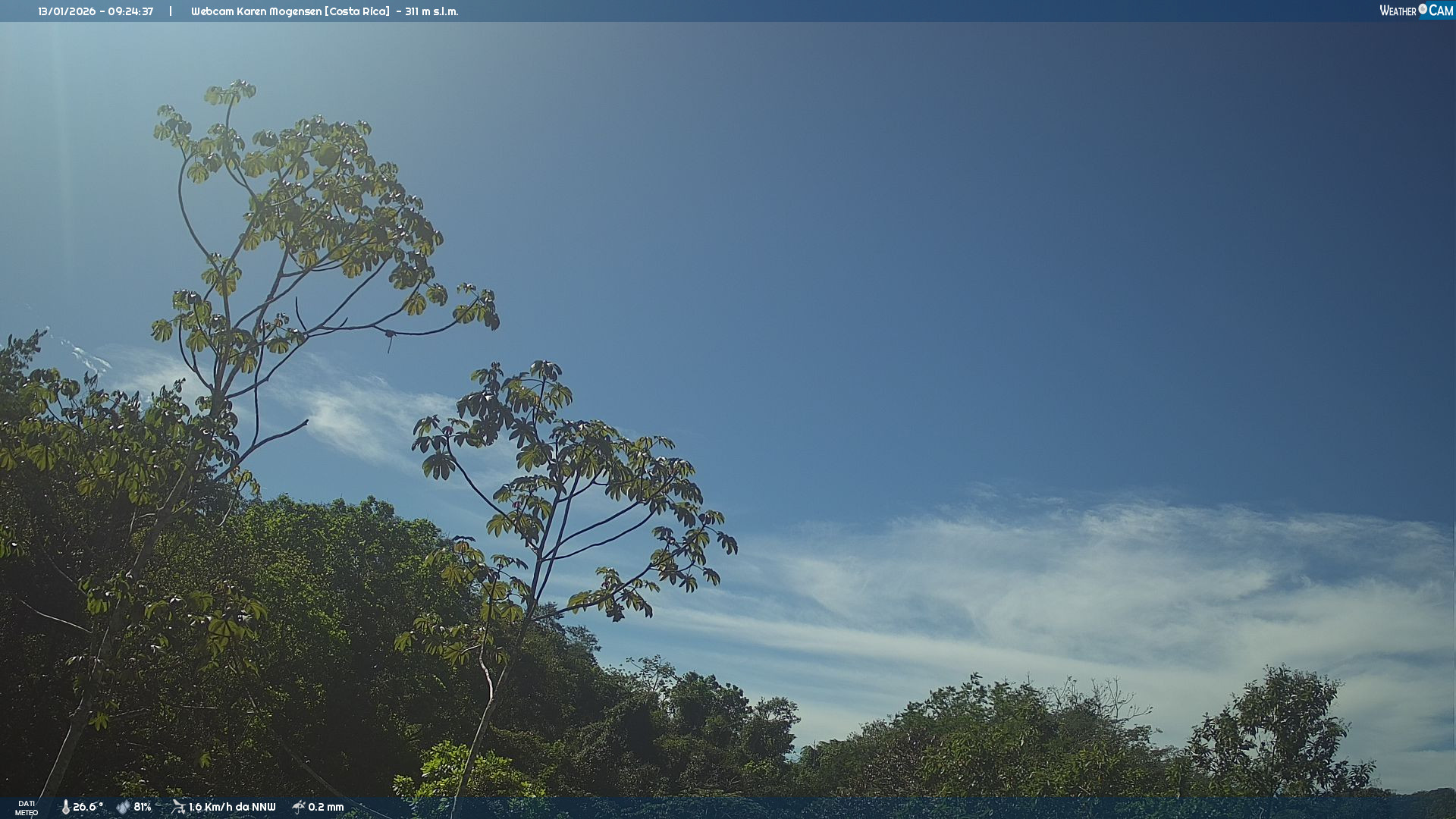Click the wind vane icon

pyautogui.click(x=178, y=807)
